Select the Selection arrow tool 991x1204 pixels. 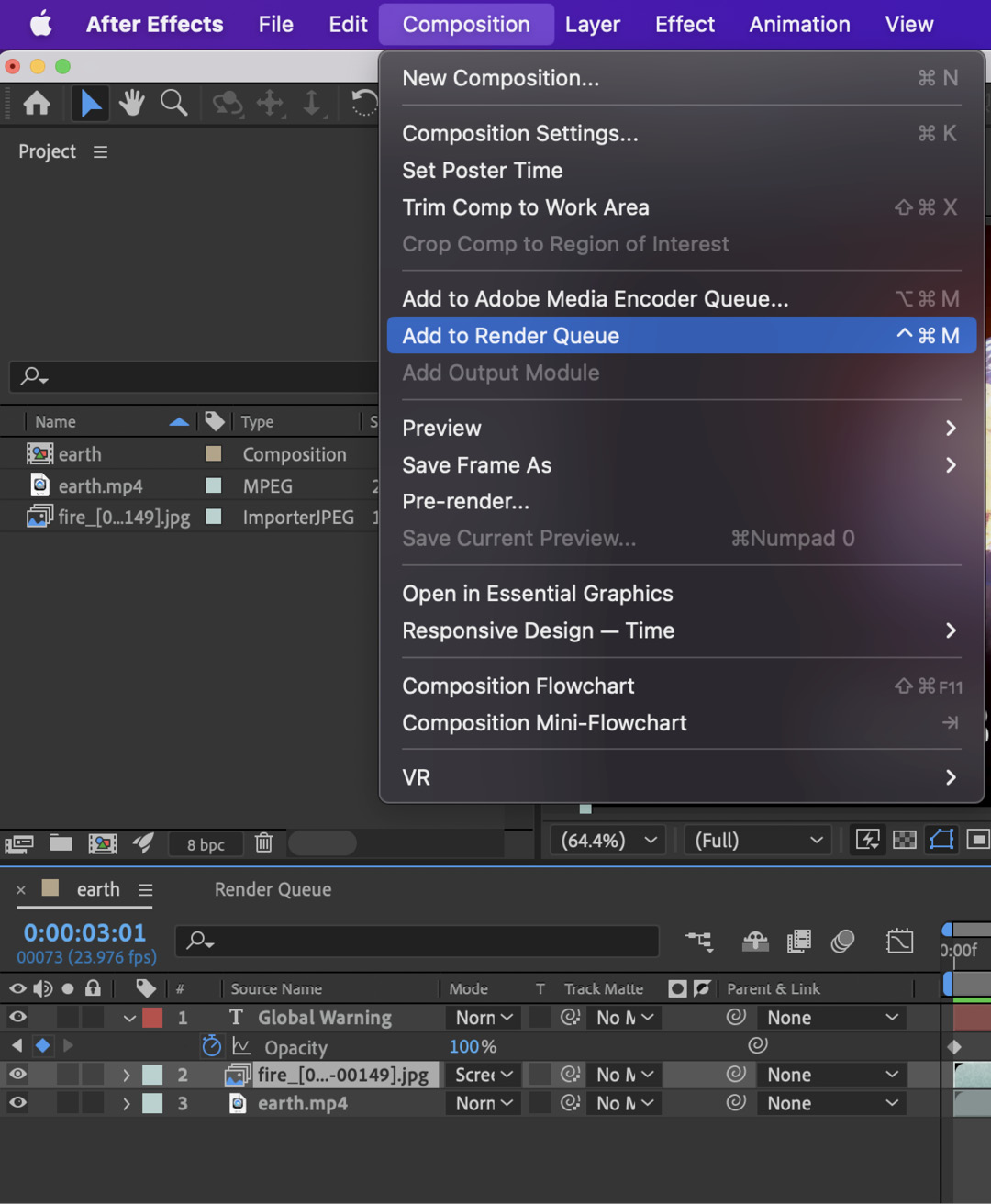click(x=91, y=103)
